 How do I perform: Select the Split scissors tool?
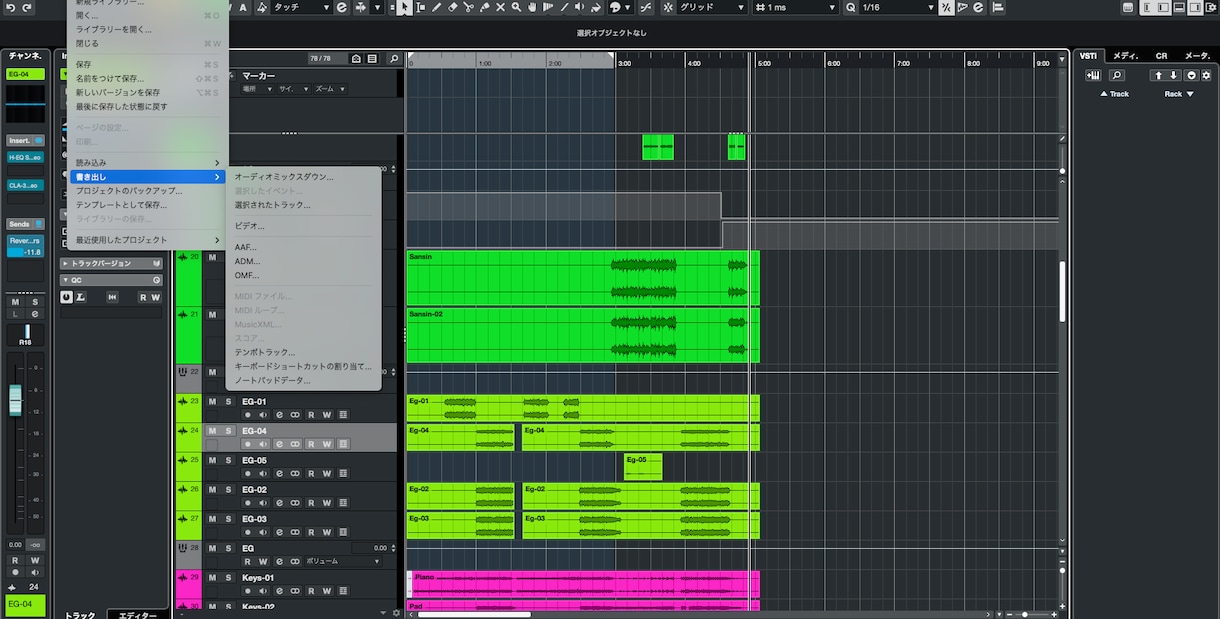tap(468, 7)
